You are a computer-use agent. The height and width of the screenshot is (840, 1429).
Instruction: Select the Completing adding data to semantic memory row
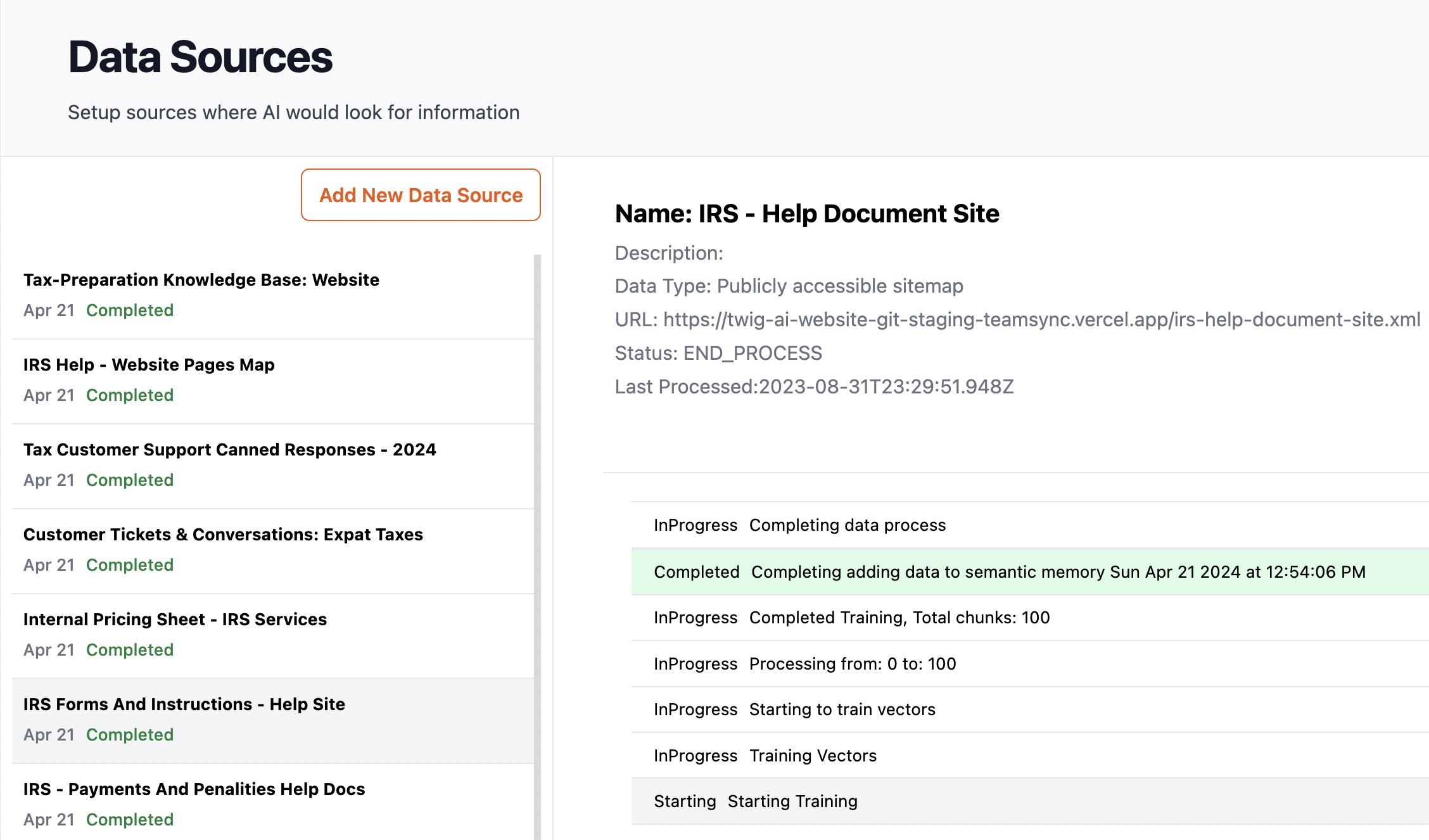1030,571
